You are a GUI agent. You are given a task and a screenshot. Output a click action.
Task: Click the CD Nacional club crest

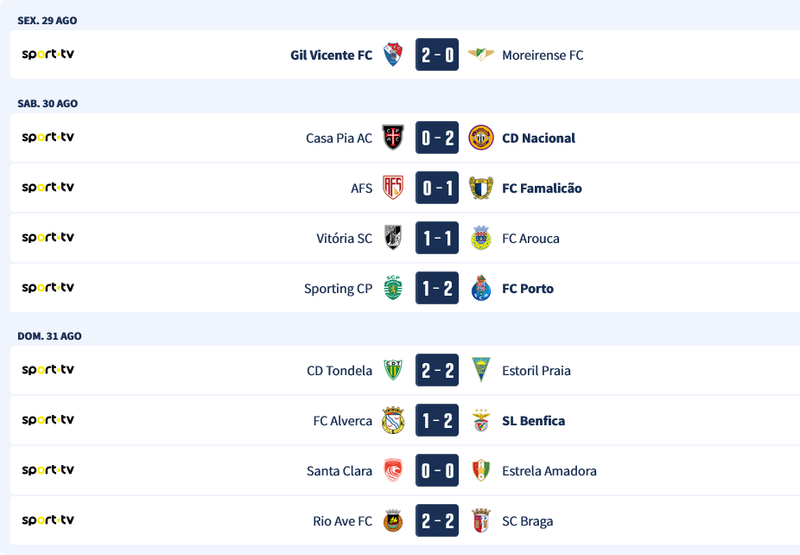(x=481, y=138)
